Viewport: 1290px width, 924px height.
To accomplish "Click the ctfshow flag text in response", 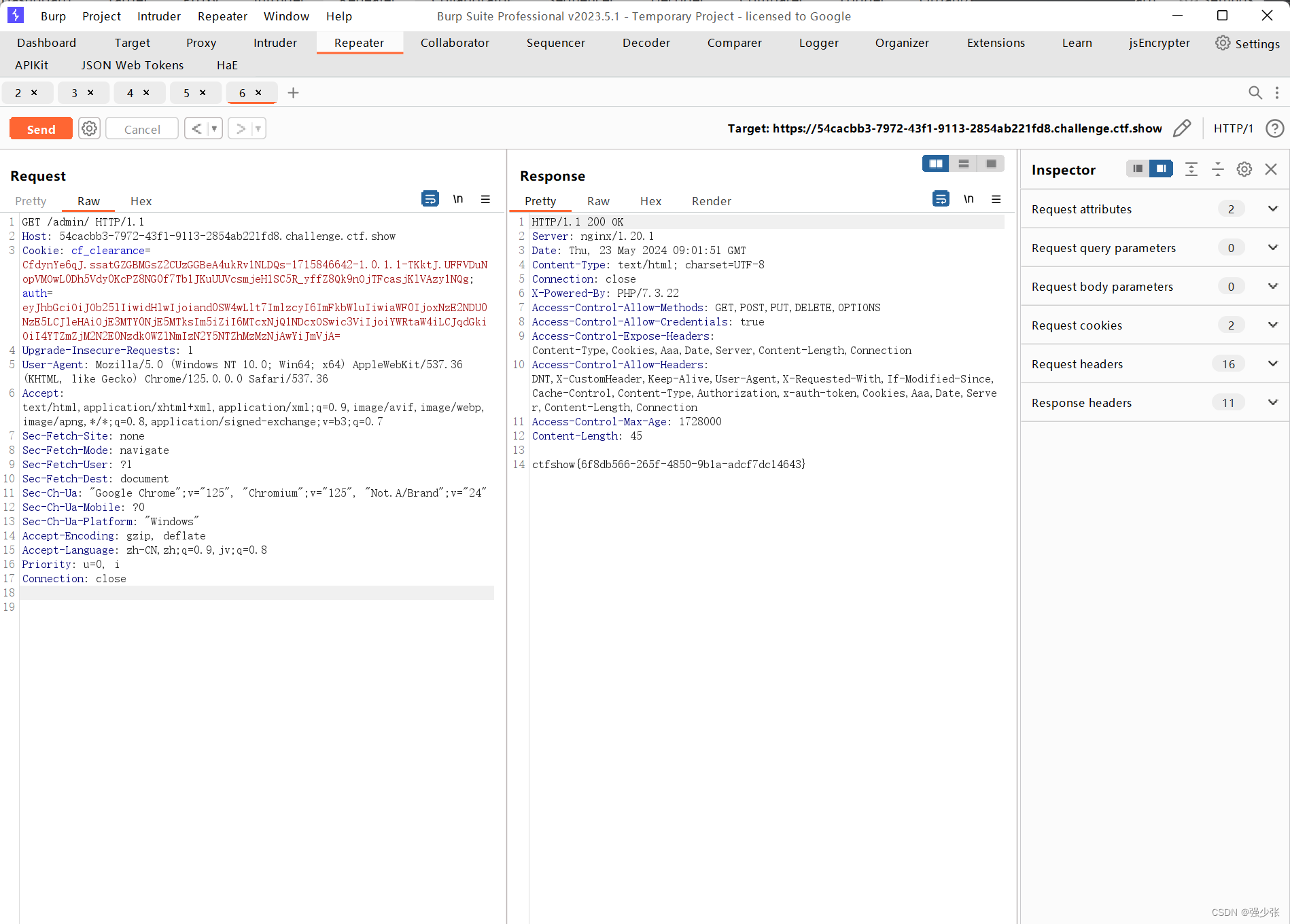I will pos(669,465).
